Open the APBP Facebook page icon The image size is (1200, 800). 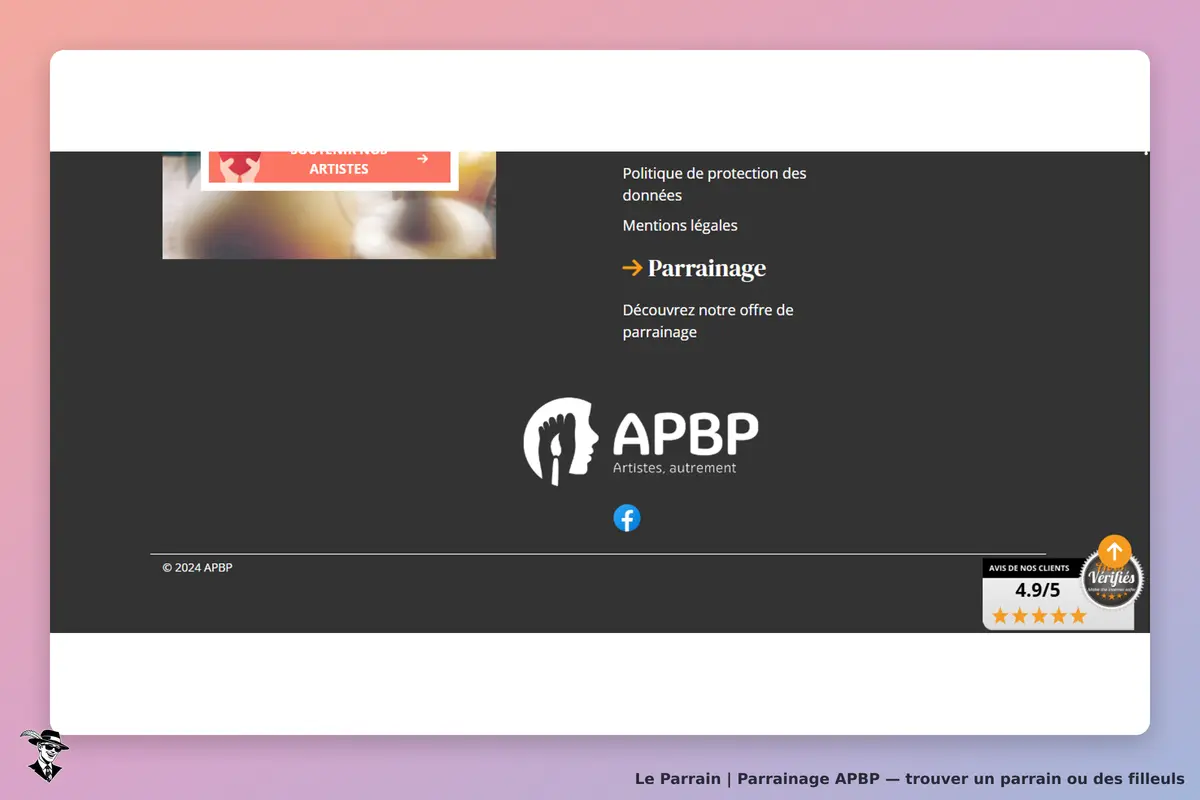pyautogui.click(x=627, y=518)
